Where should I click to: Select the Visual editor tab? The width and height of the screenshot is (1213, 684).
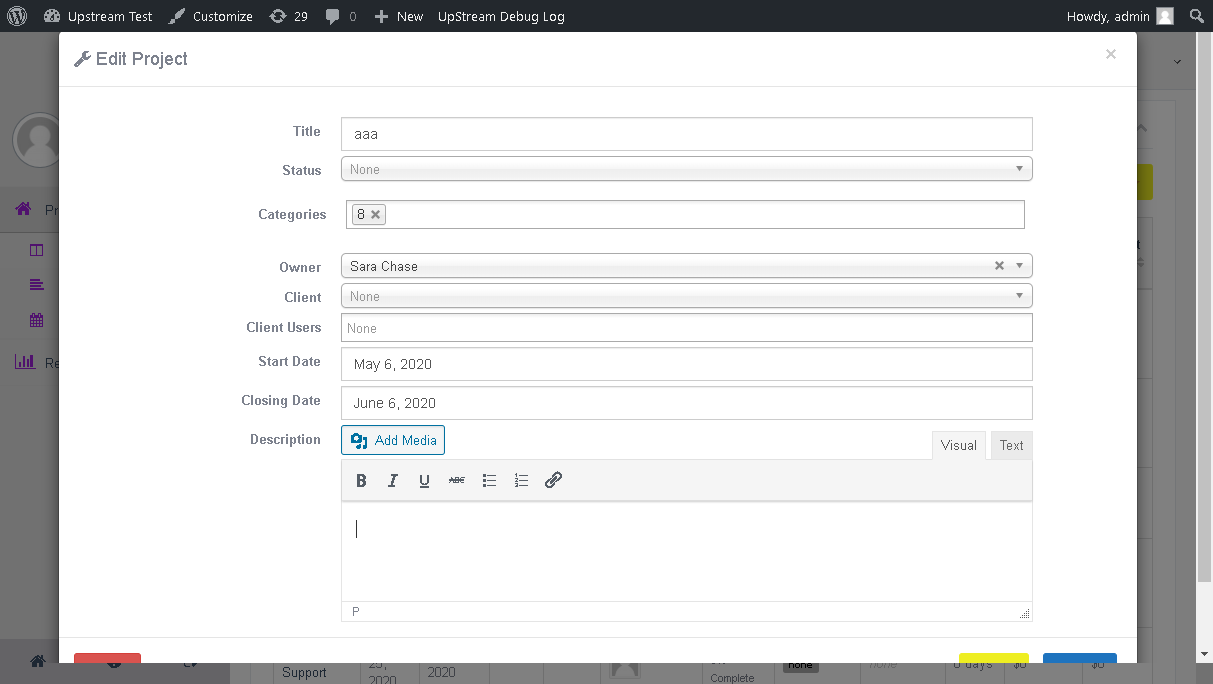coord(958,444)
